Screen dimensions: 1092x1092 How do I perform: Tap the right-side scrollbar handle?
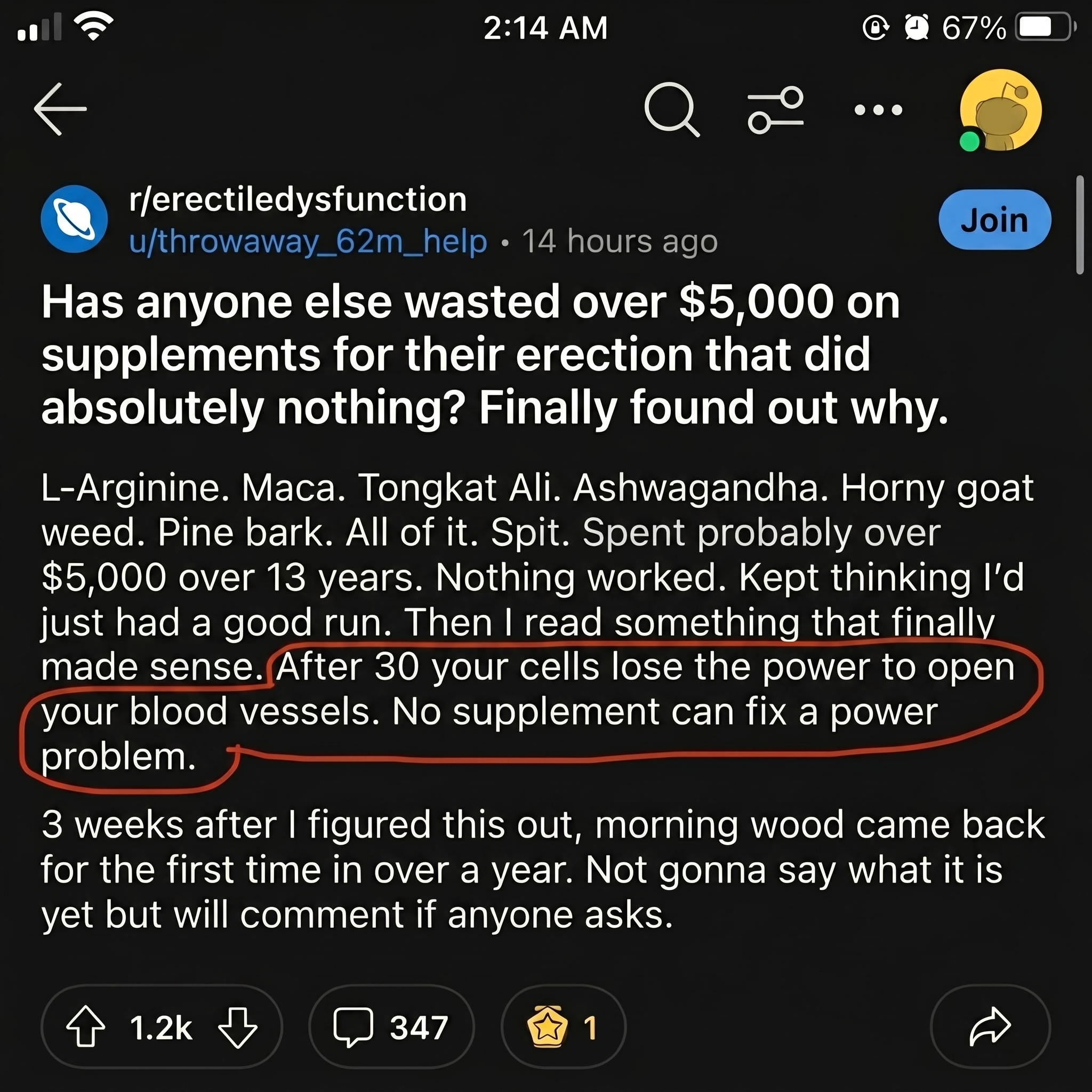tap(1080, 225)
